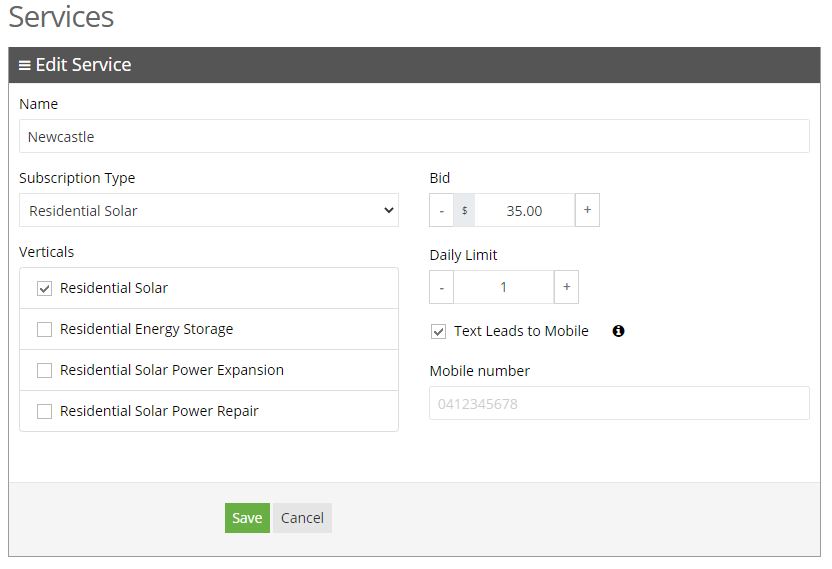Enable Residential Solar Power Expansion checkbox
Viewport: 832px width, 569px height.
point(45,370)
